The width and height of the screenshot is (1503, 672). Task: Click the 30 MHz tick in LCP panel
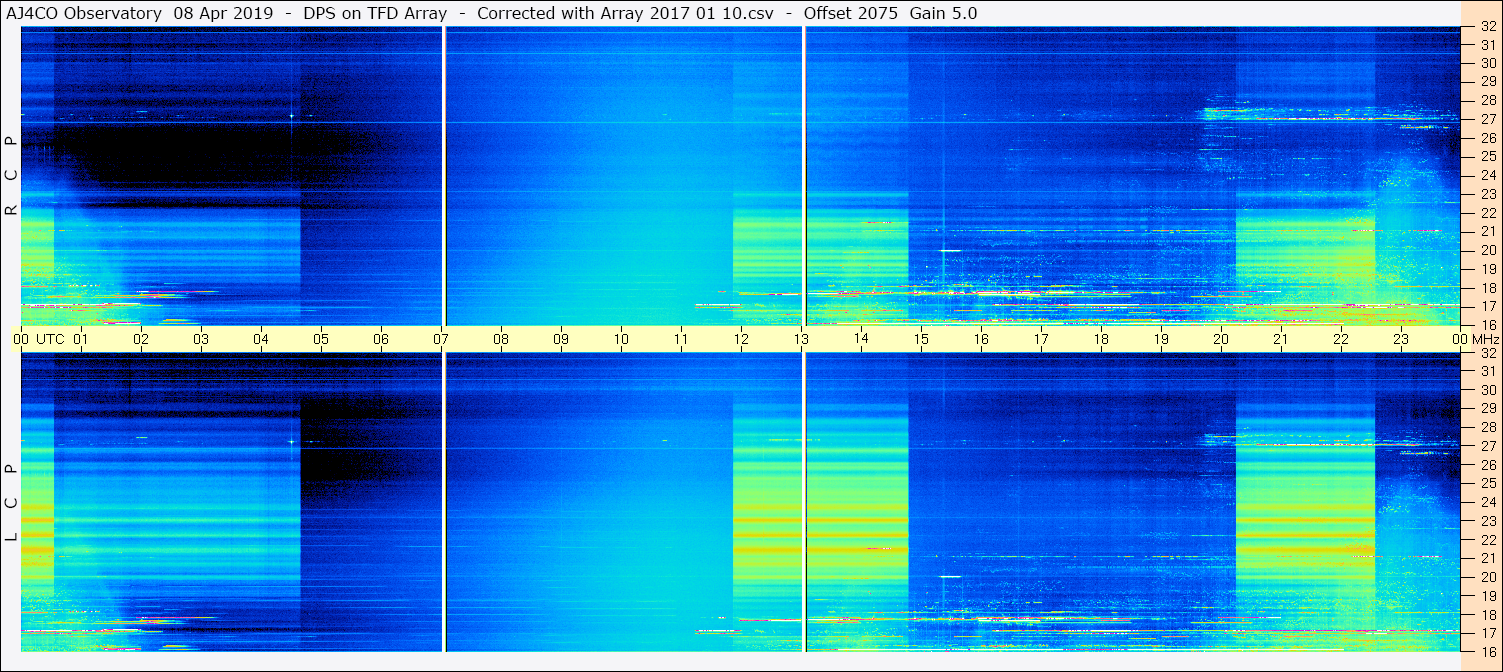[x=1487, y=390]
